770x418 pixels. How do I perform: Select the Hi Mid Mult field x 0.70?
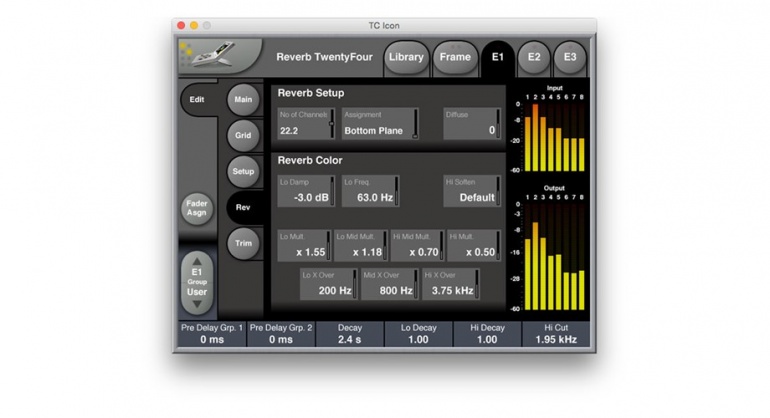tap(418, 245)
